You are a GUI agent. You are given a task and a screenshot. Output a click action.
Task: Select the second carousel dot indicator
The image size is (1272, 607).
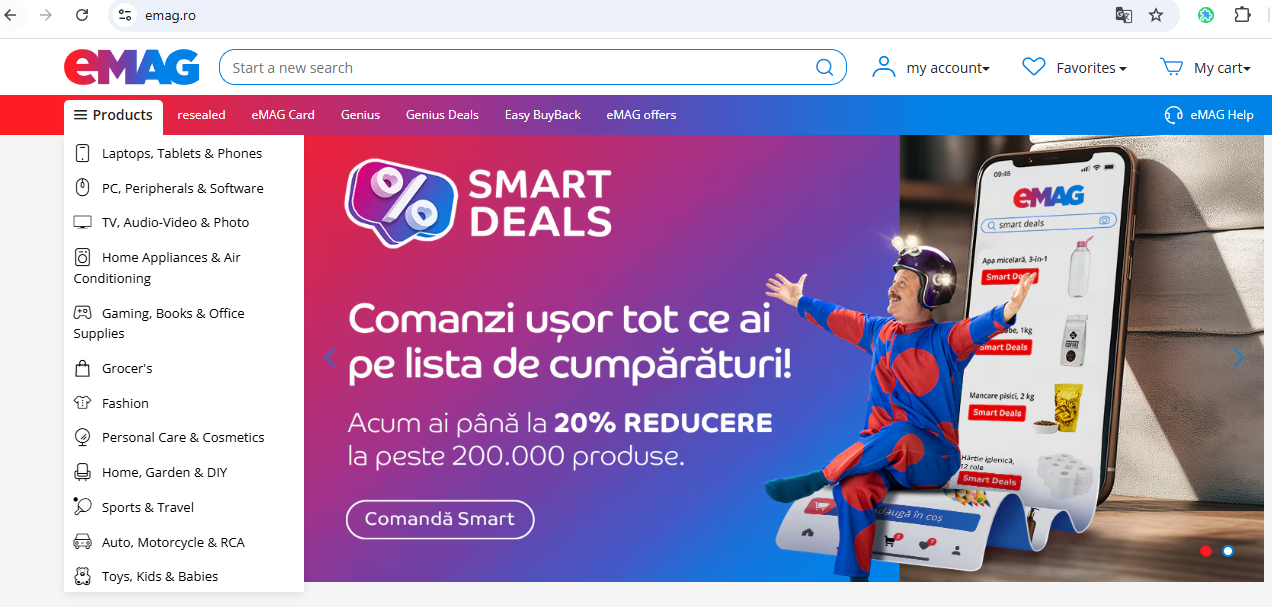tap(1228, 551)
